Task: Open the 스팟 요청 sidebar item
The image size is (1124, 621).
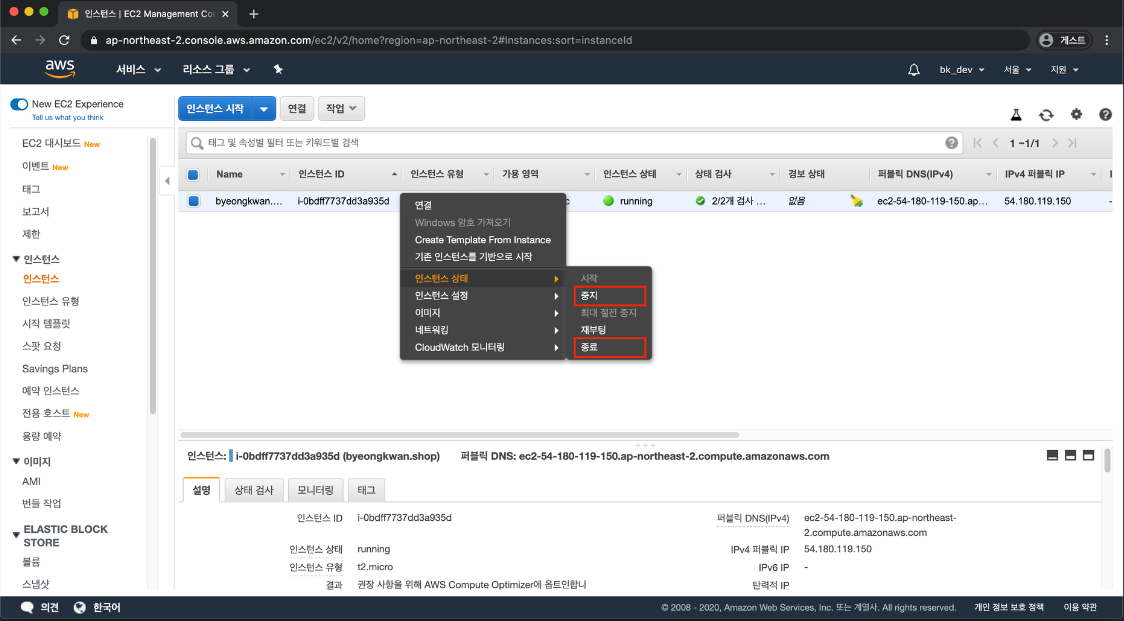Action: click(x=42, y=346)
